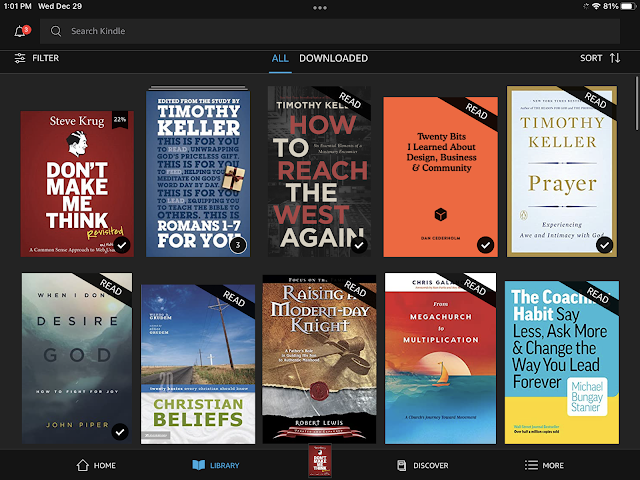Image resolution: width=640 pixels, height=480 pixels.
Task: Tap checkmark on Twenty Bits book
Action: click(x=485, y=245)
